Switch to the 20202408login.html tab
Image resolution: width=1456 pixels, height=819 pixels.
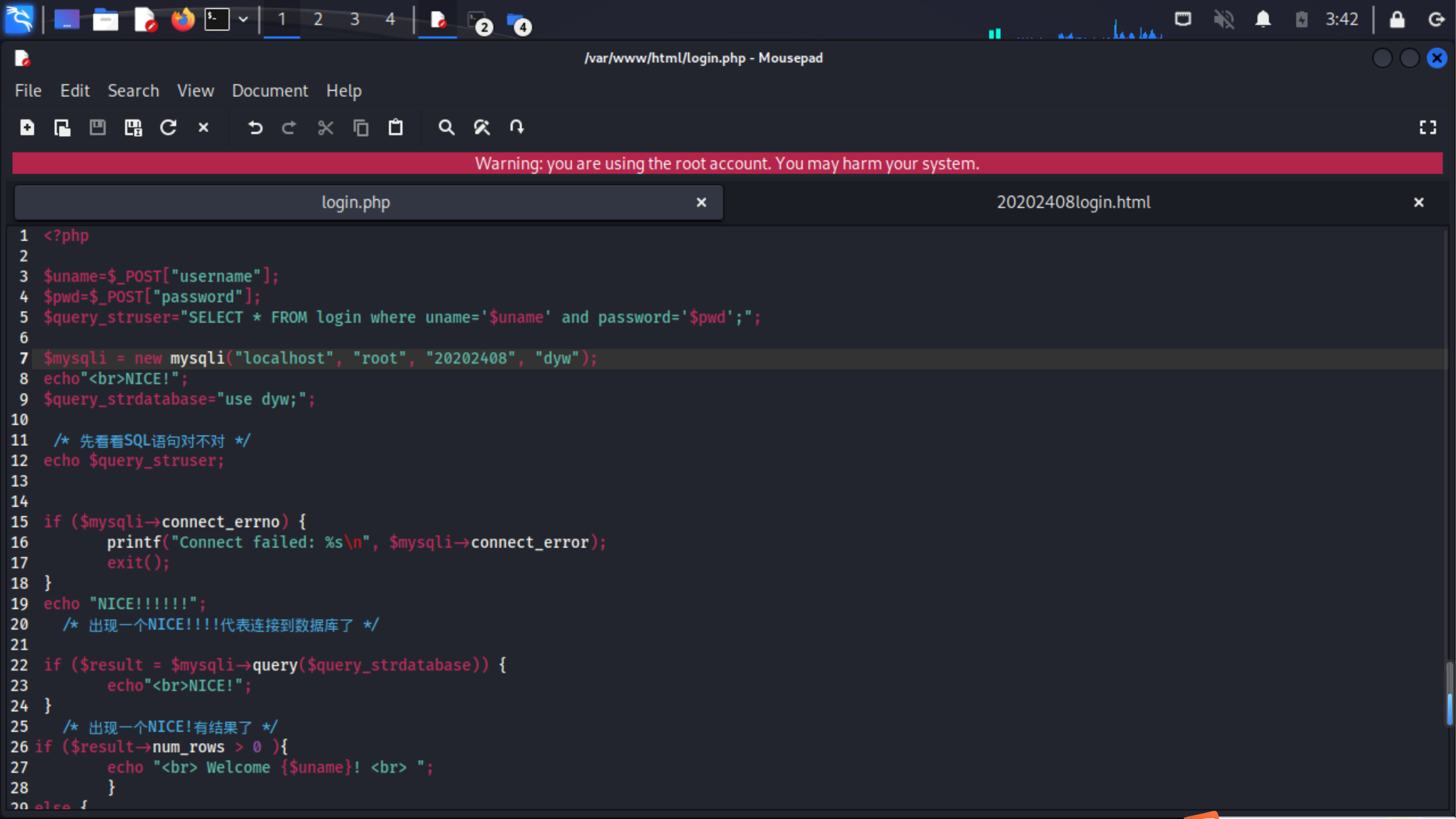click(x=1073, y=203)
